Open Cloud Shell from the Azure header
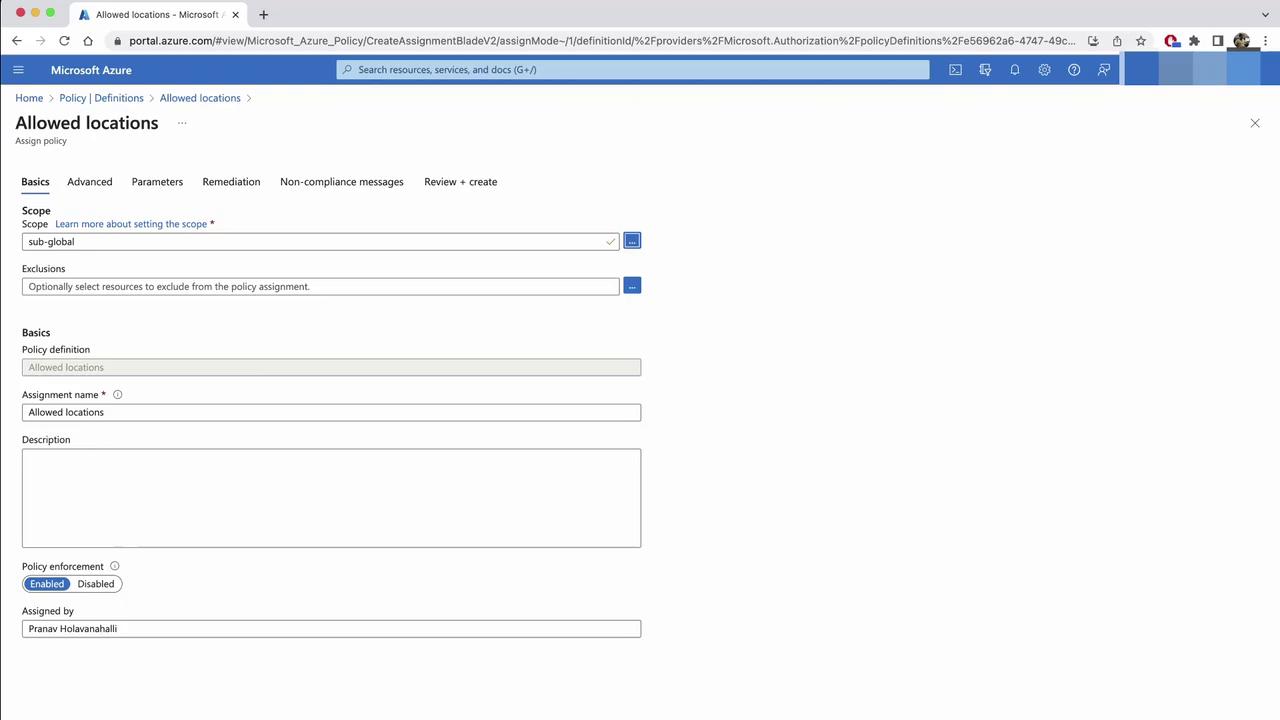Image resolution: width=1280 pixels, height=720 pixels. point(955,70)
